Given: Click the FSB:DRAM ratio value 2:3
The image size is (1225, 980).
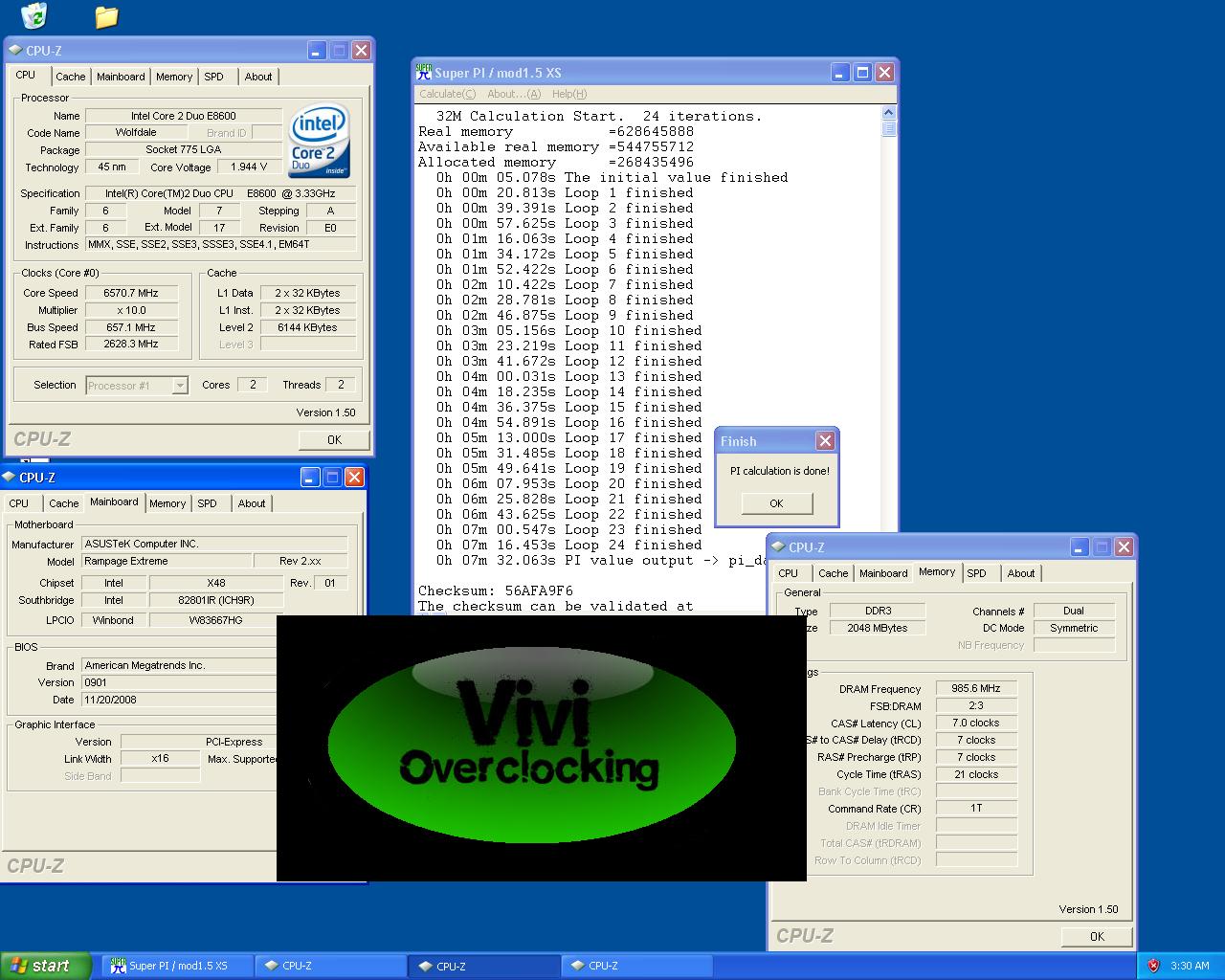Looking at the screenshot, I should click(976, 706).
